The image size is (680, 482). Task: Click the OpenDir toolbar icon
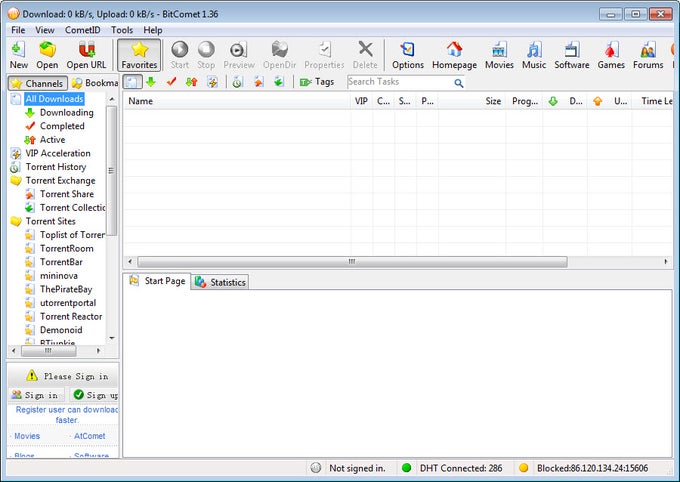pos(279,55)
